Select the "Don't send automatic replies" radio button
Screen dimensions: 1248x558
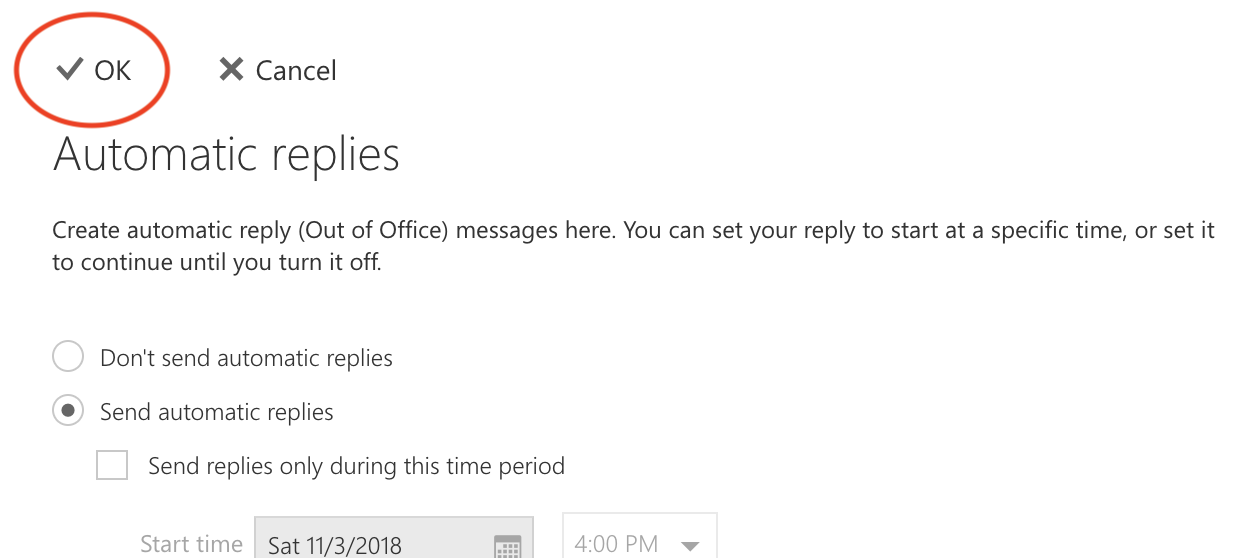(x=68, y=357)
